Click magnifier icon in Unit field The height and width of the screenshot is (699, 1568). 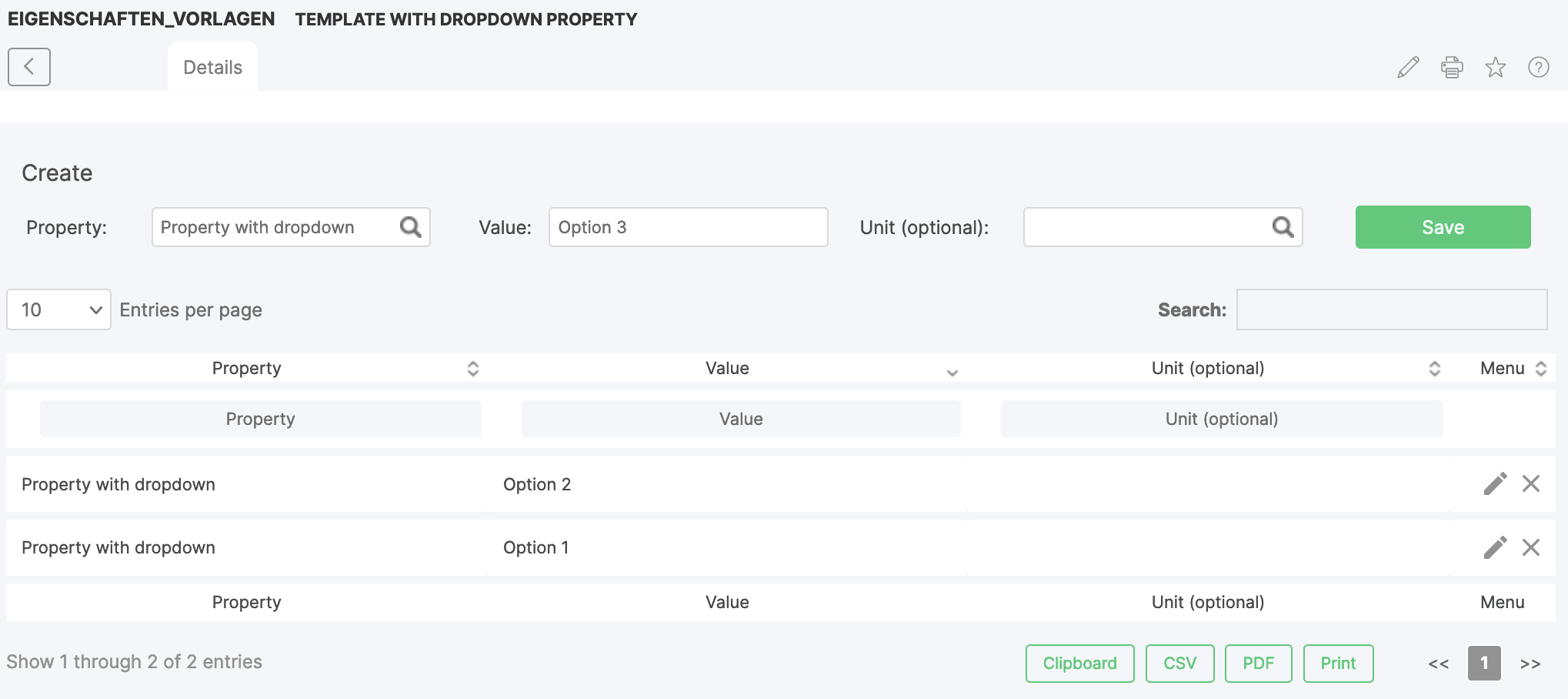pyautogui.click(x=1283, y=227)
